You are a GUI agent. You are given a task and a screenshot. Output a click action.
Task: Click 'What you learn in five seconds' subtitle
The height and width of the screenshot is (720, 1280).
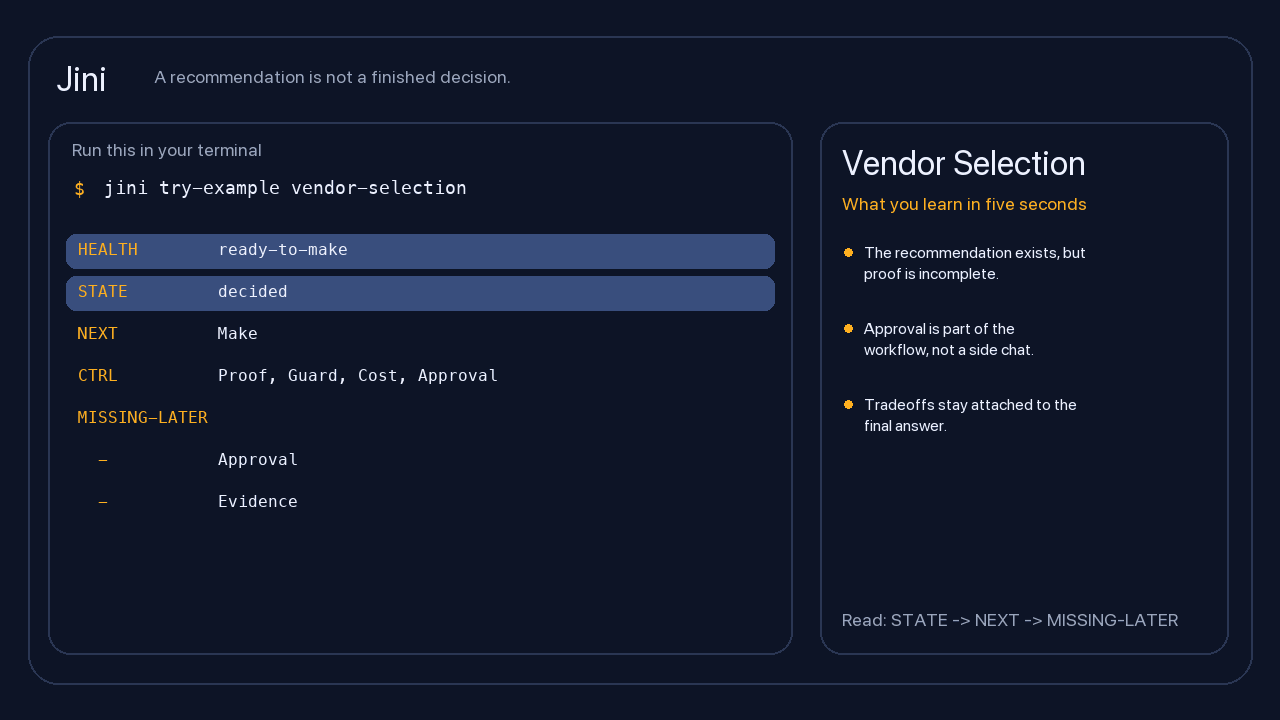pos(964,204)
